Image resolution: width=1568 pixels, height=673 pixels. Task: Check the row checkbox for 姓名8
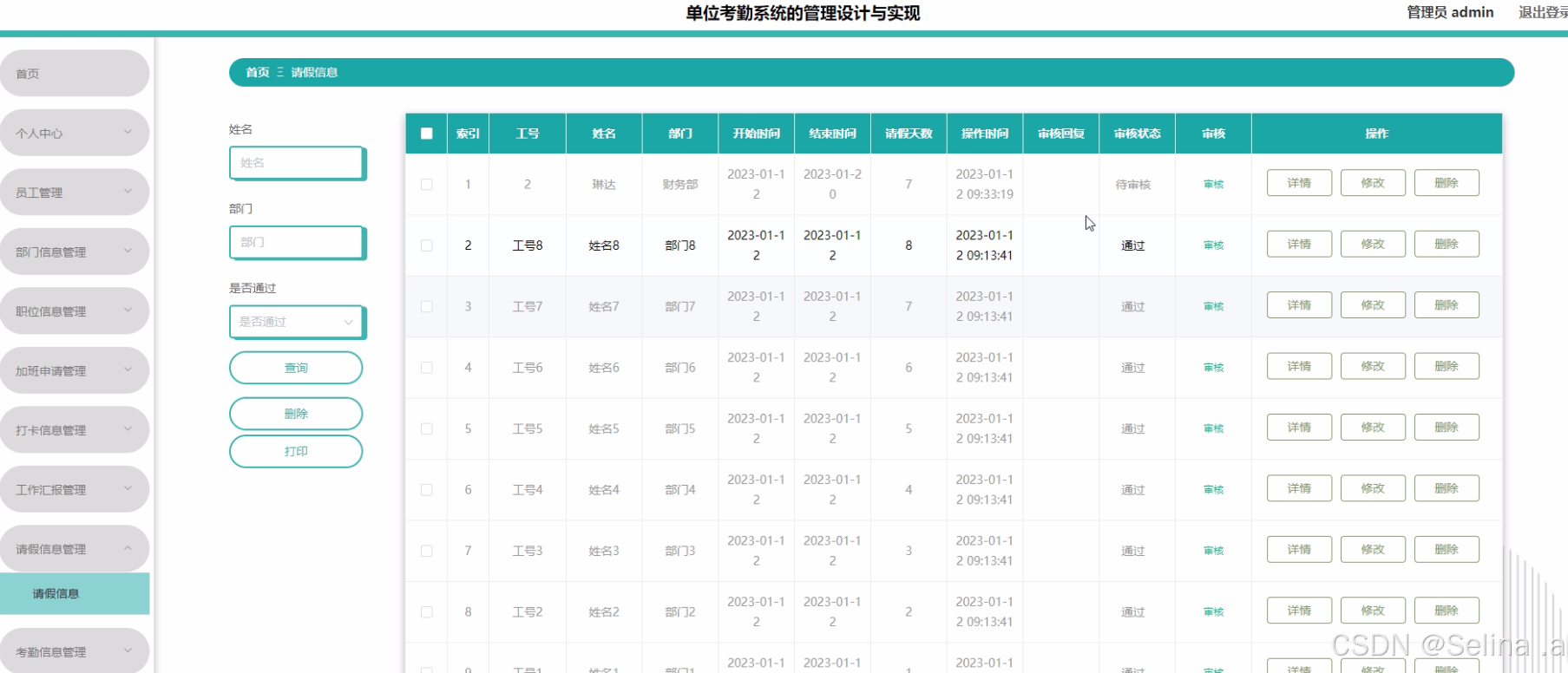tap(426, 245)
